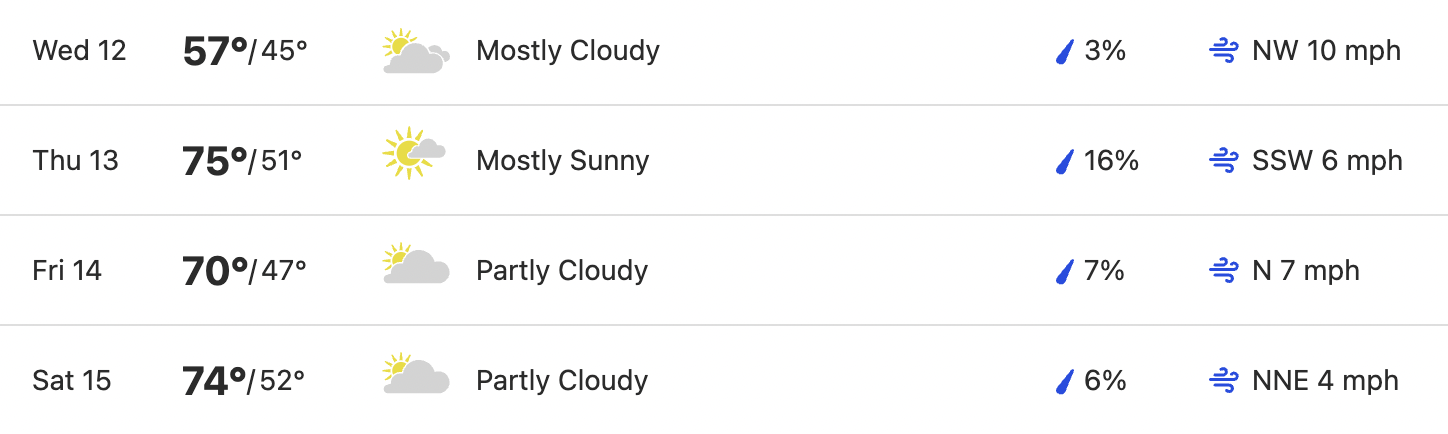Click the wind icon beside SSW 6 mph
Image resolution: width=1448 pixels, height=434 pixels.
coord(1224,161)
